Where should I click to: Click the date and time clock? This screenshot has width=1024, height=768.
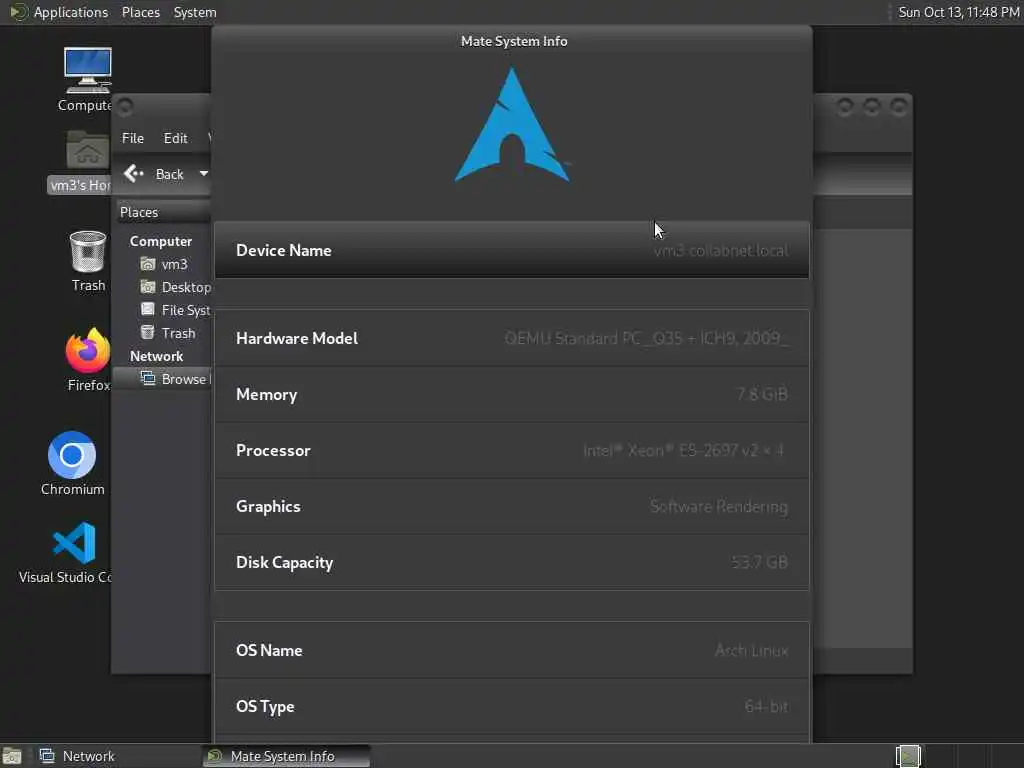[x=959, y=12]
